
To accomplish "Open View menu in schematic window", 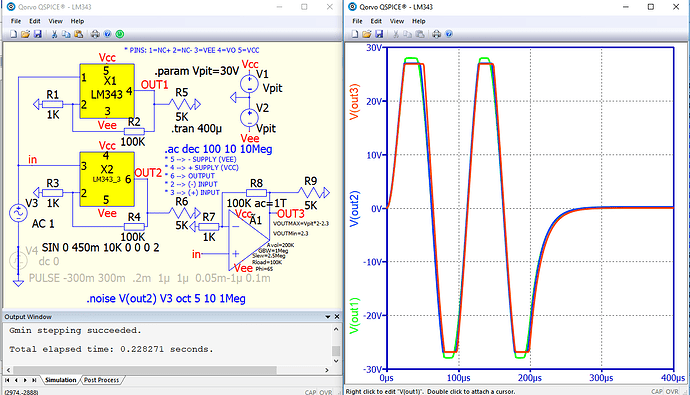I will pyautogui.click(x=55, y=21).
